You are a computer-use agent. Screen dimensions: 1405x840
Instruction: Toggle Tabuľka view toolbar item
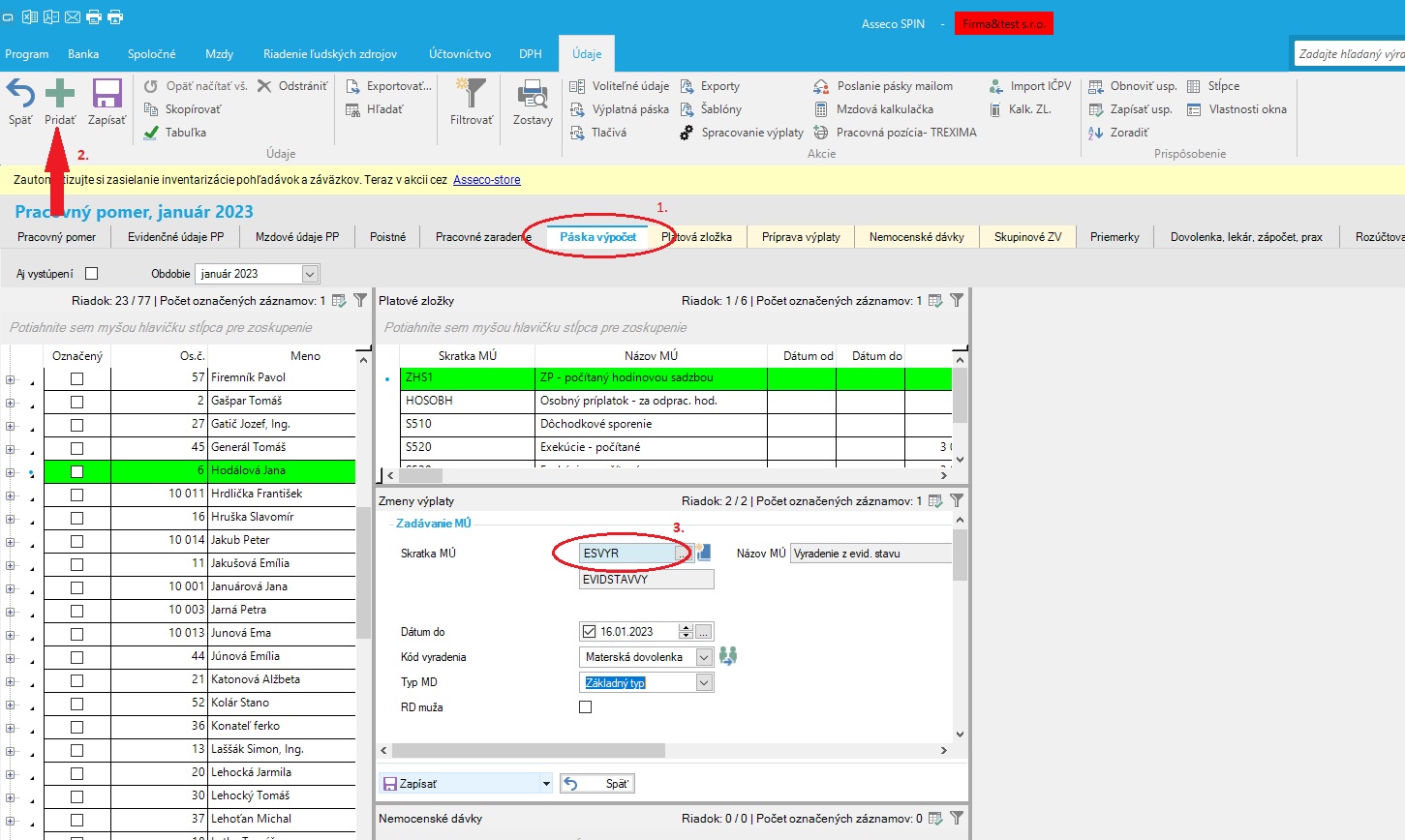(x=174, y=133)
